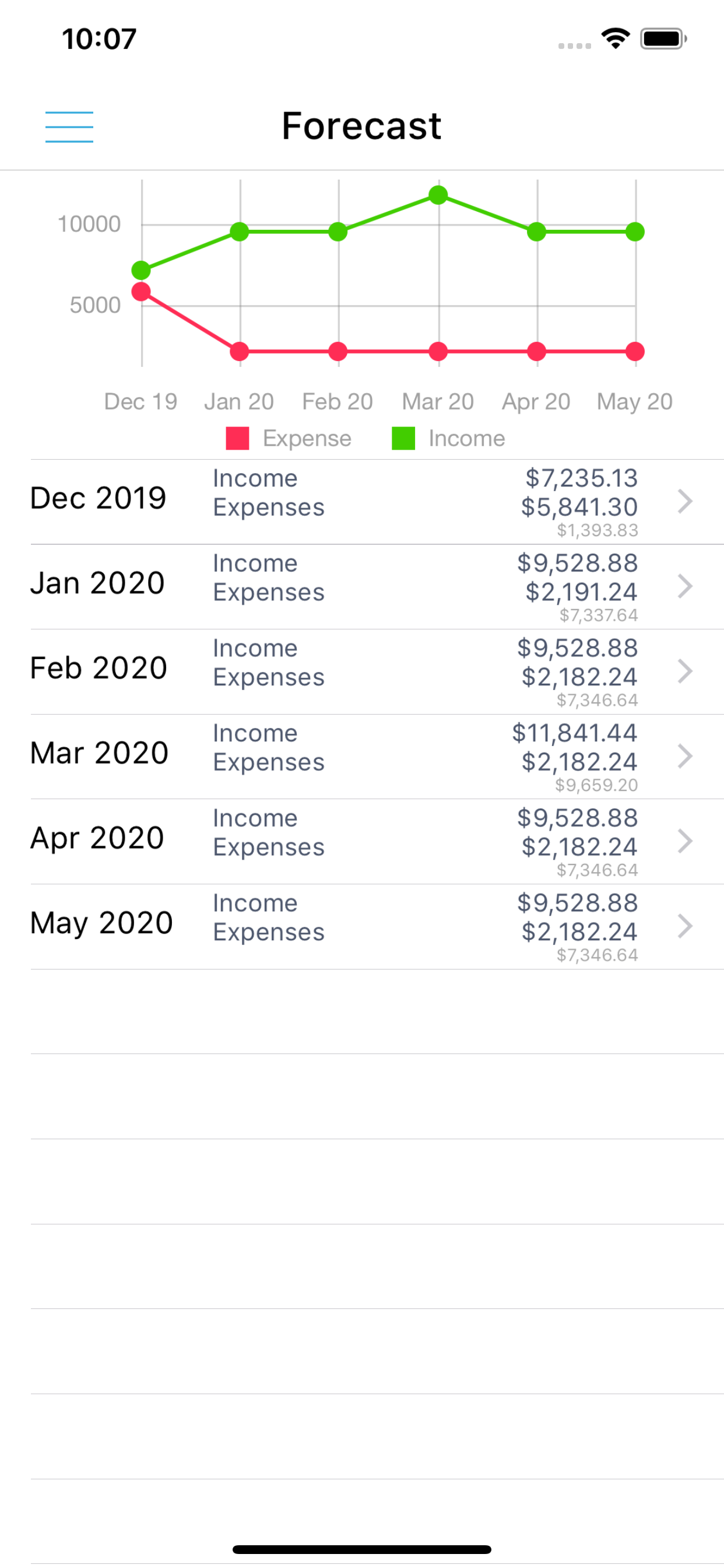This screenshot has height=1568, width=724.
Task: Click the Expense legend label
Action: (x=307, y=438)
